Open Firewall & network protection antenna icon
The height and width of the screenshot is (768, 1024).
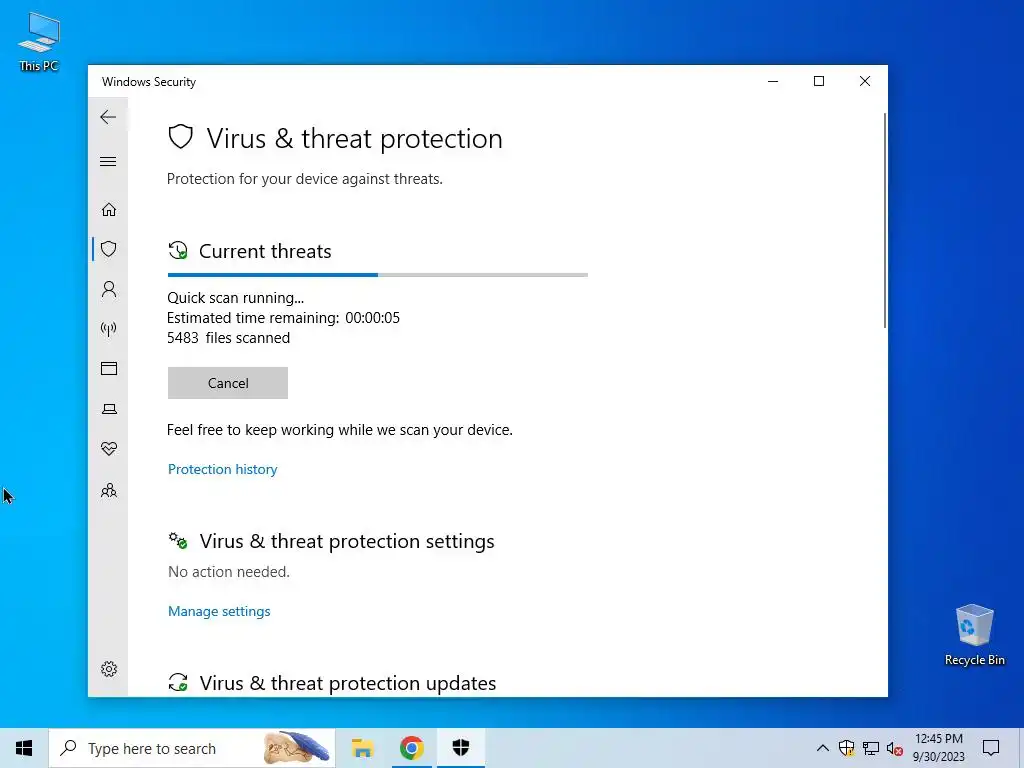[x=108, y=328]
